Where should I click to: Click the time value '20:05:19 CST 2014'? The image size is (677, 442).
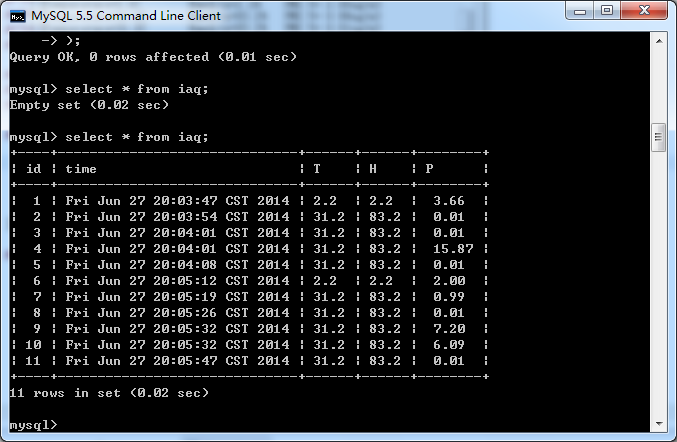(221, 297)
